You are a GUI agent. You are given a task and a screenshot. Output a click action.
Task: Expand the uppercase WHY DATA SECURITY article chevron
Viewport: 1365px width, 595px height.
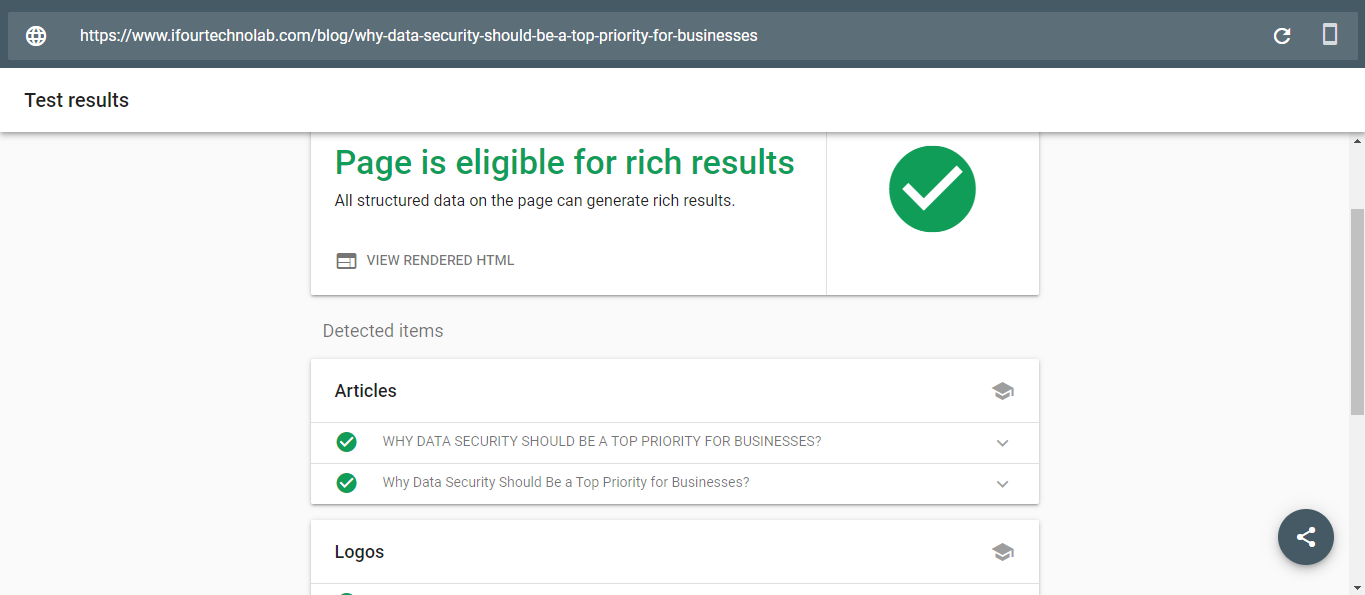point(1003,443)
